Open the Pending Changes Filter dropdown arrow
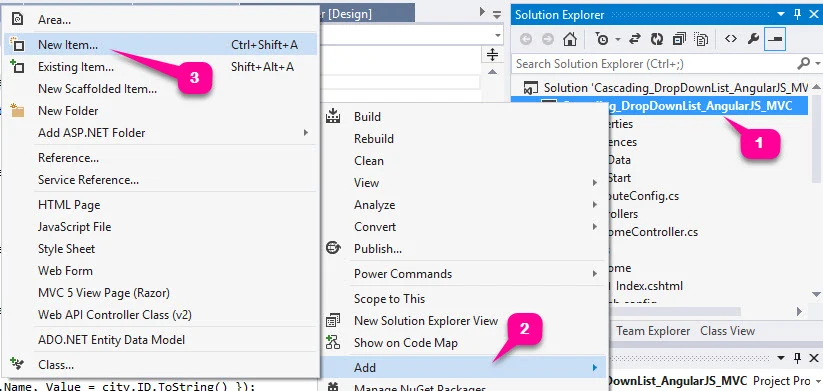Screen dimensions: 823x391 click(618, 40)
